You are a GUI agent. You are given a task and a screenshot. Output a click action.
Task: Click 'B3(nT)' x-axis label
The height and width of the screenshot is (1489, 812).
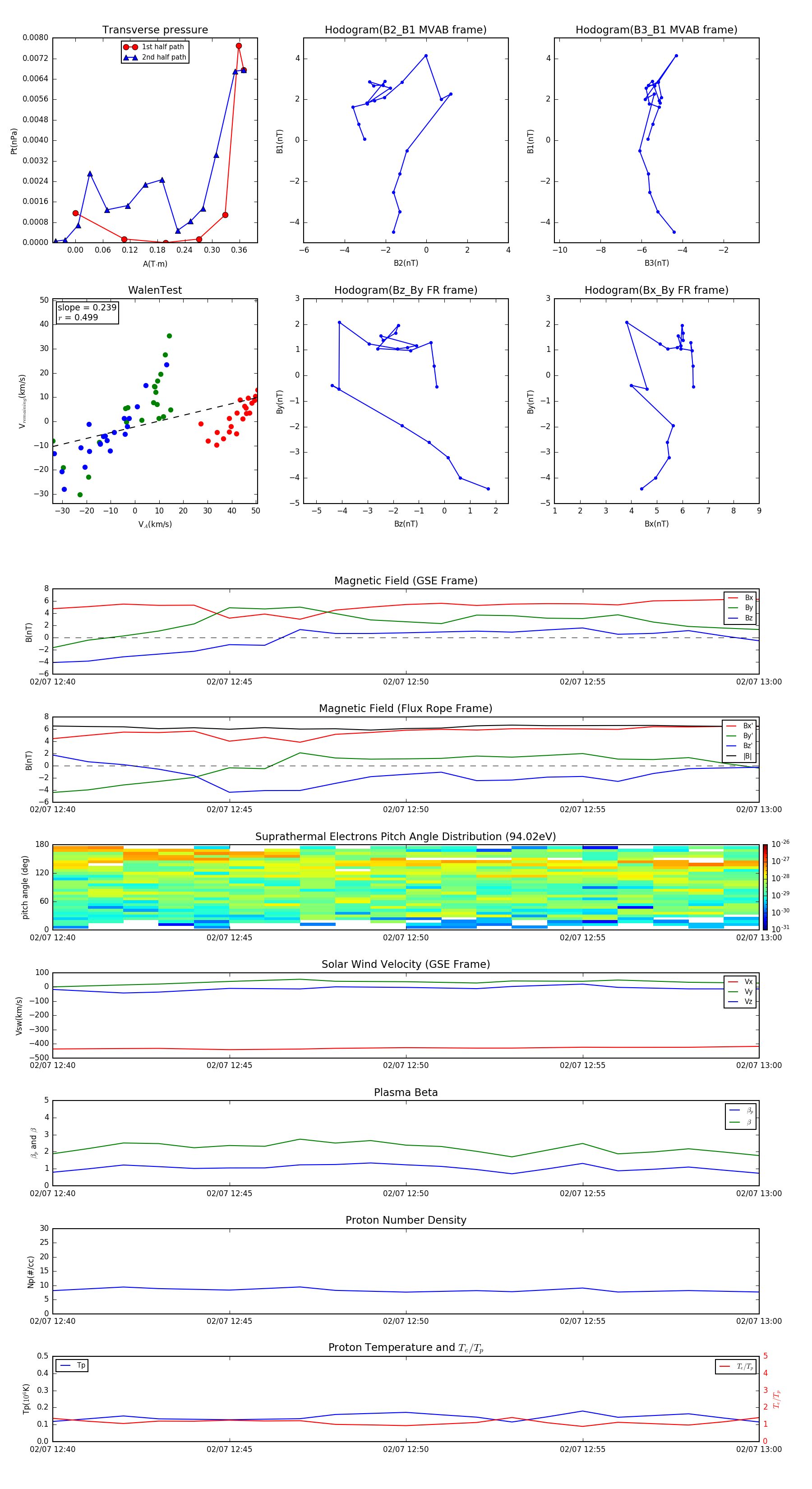tap(656, 263)
